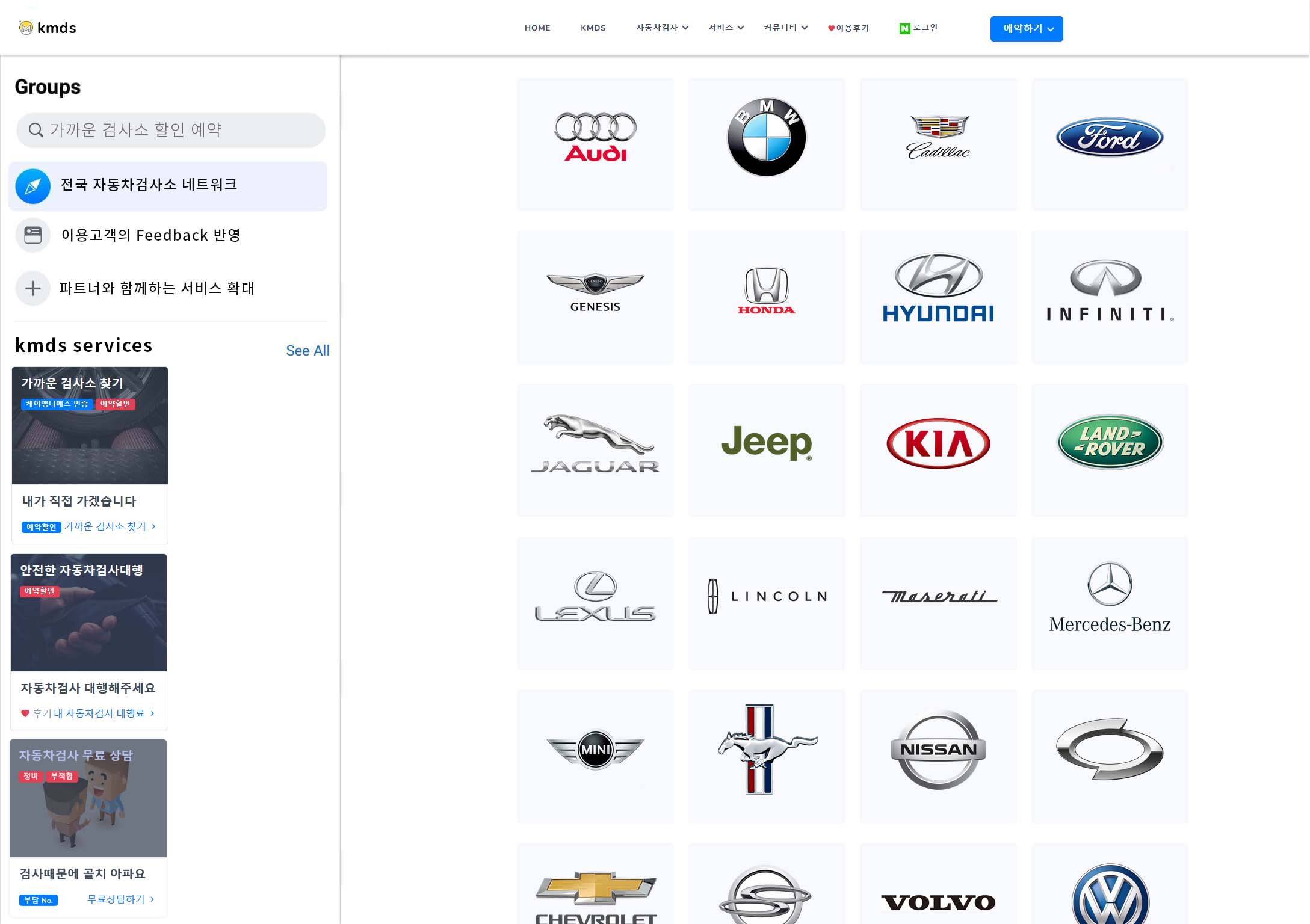Click the 예약할인 badge under 내가 직접 가겠습니다
This screenshot has width=1310, height=924.
pyautogui.click(x=42, y=527)
